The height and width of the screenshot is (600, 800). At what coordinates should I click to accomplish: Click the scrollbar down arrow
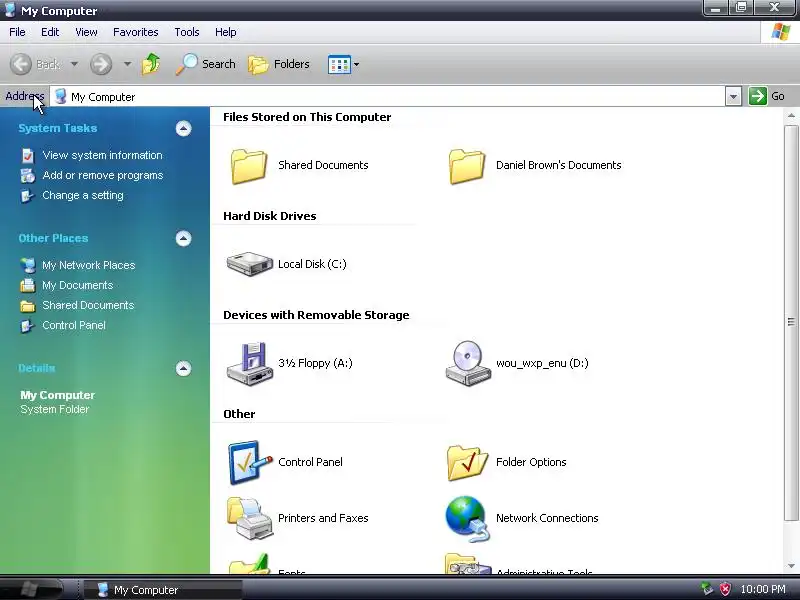(791, 566)
